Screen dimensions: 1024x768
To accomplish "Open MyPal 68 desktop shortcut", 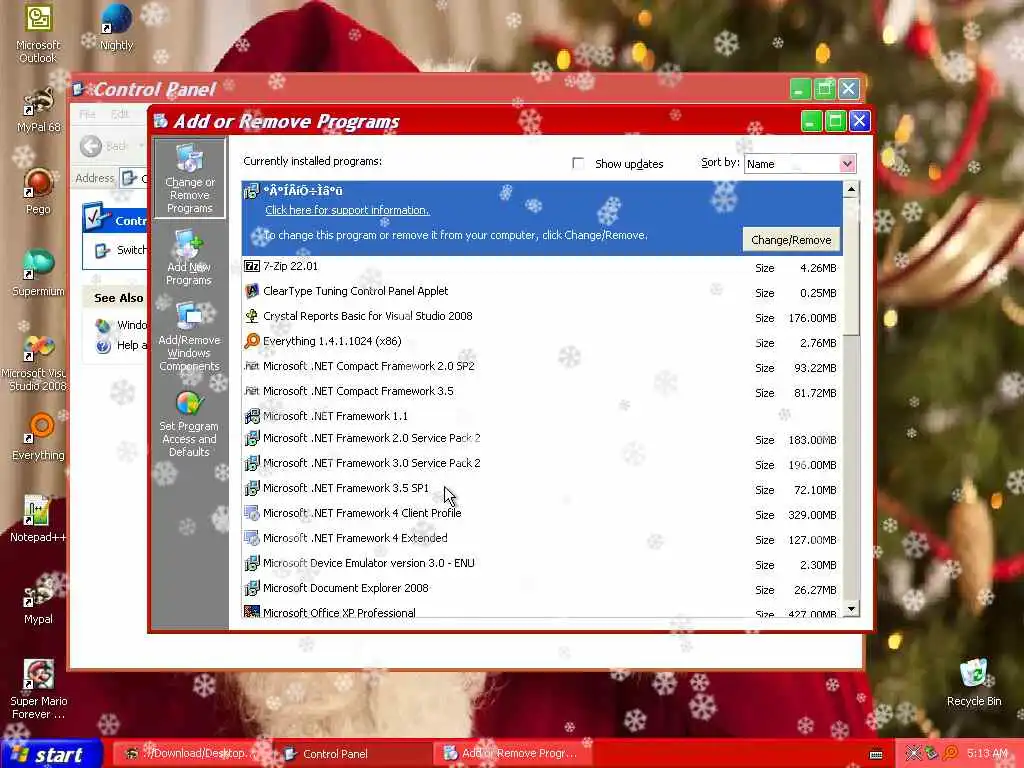I will [x=38, y=110].
